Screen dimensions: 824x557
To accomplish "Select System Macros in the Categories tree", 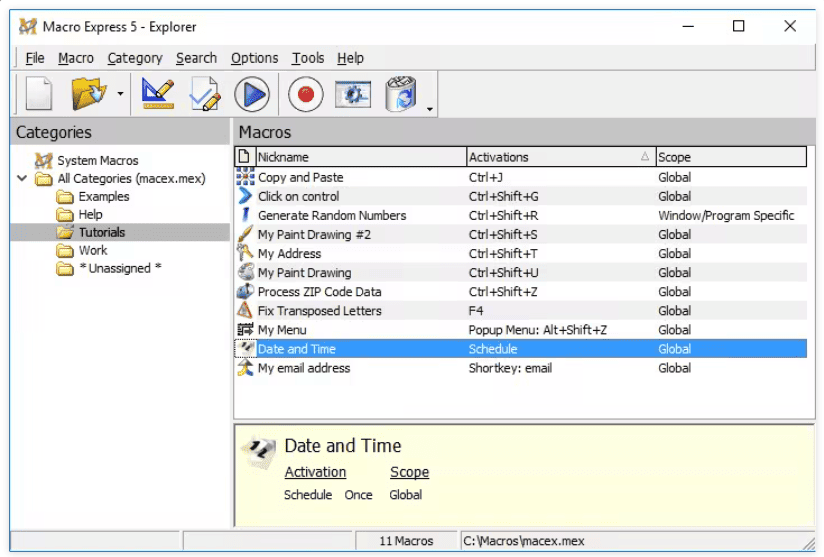I will (98, 160).
